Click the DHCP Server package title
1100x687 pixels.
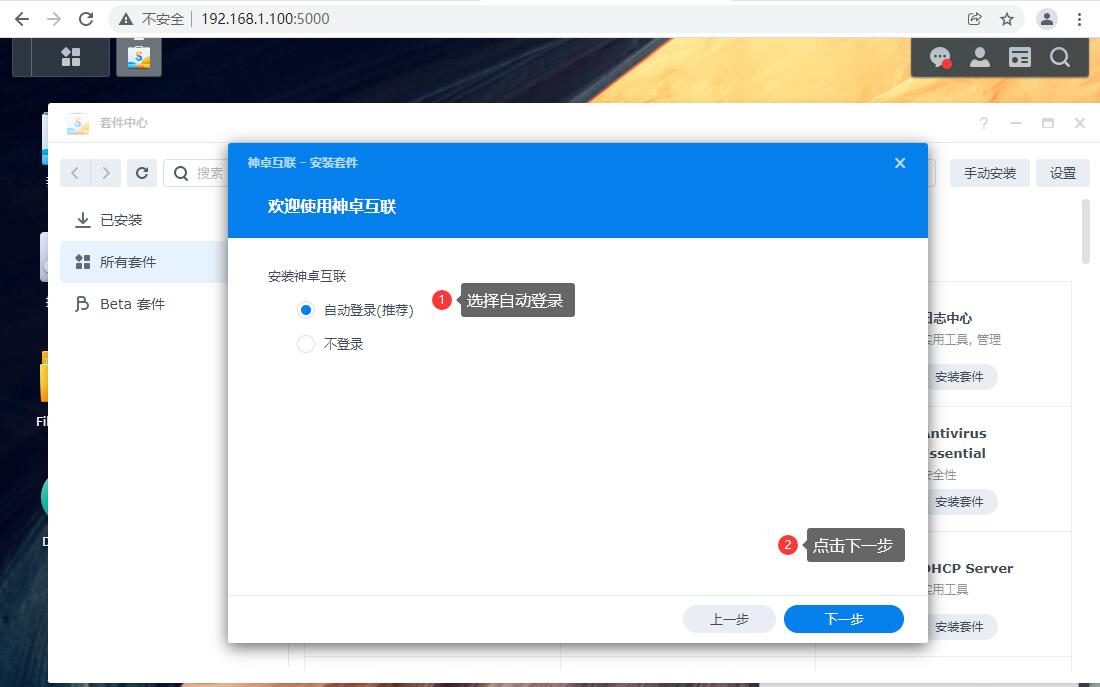point(970,568)
